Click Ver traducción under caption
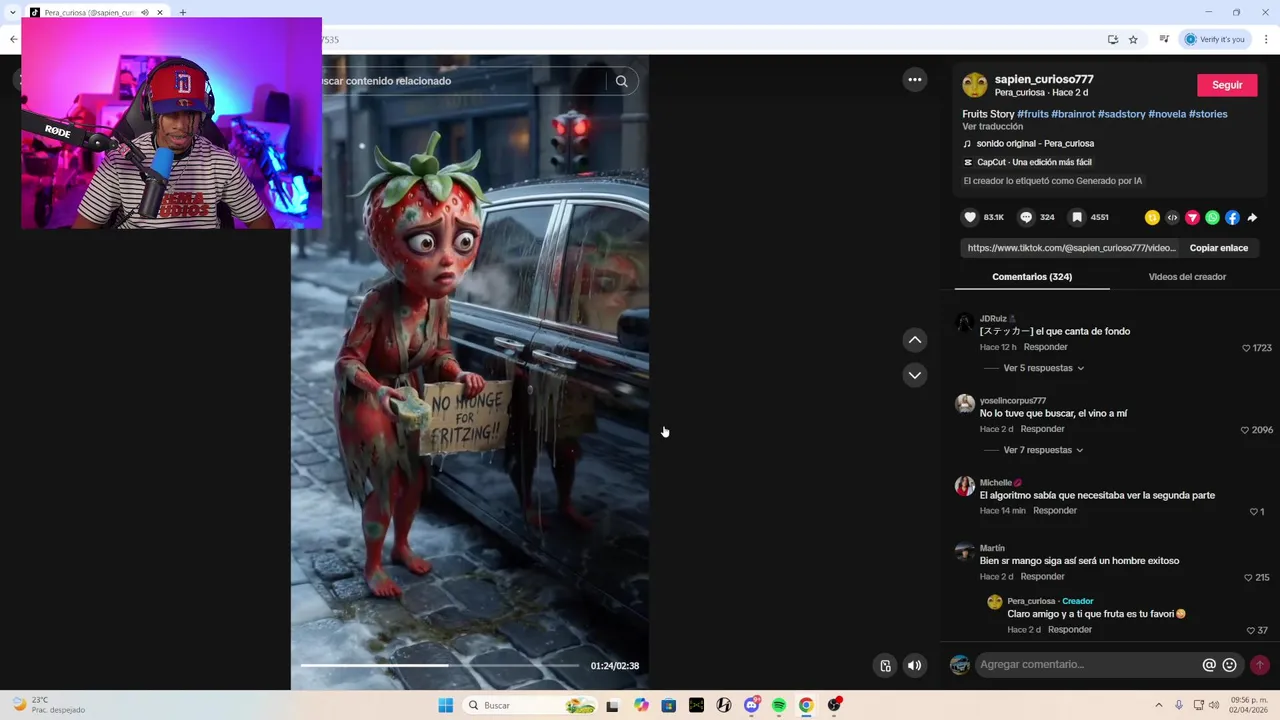The height and width of the screenshot is (720, 1280). point(992,127)
